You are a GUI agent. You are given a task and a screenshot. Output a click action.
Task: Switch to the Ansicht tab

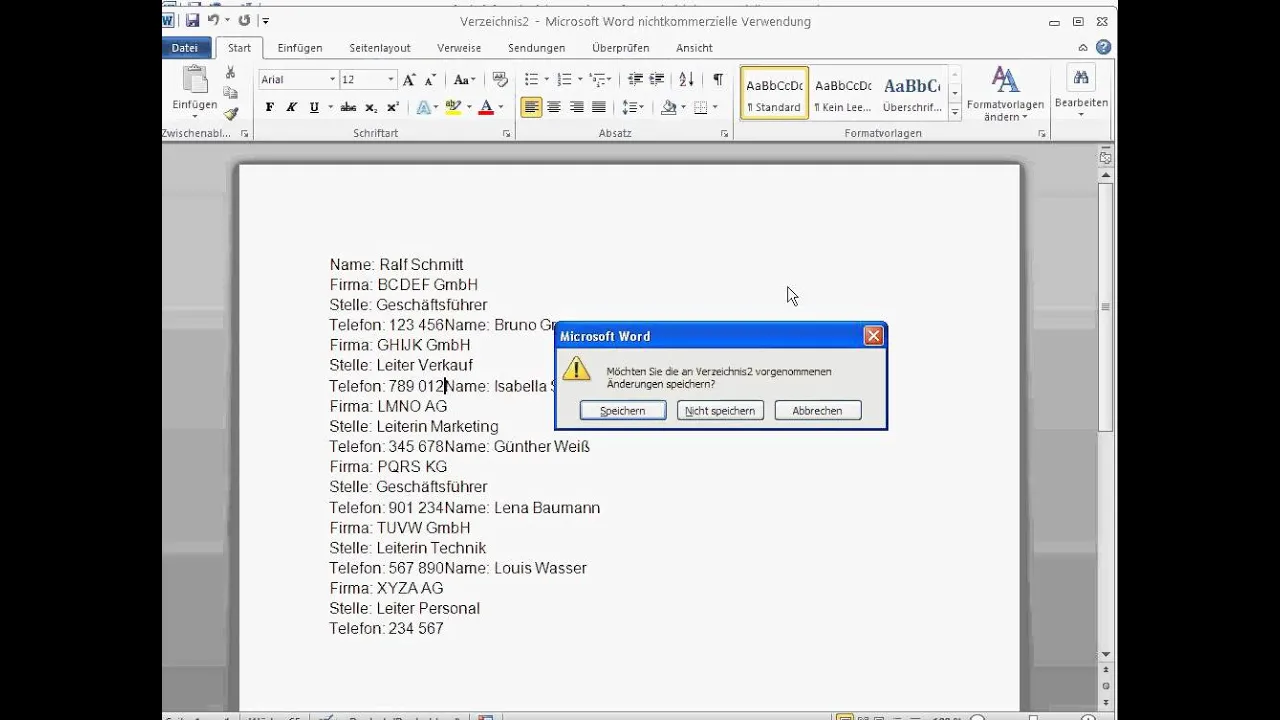click(694, 48)
